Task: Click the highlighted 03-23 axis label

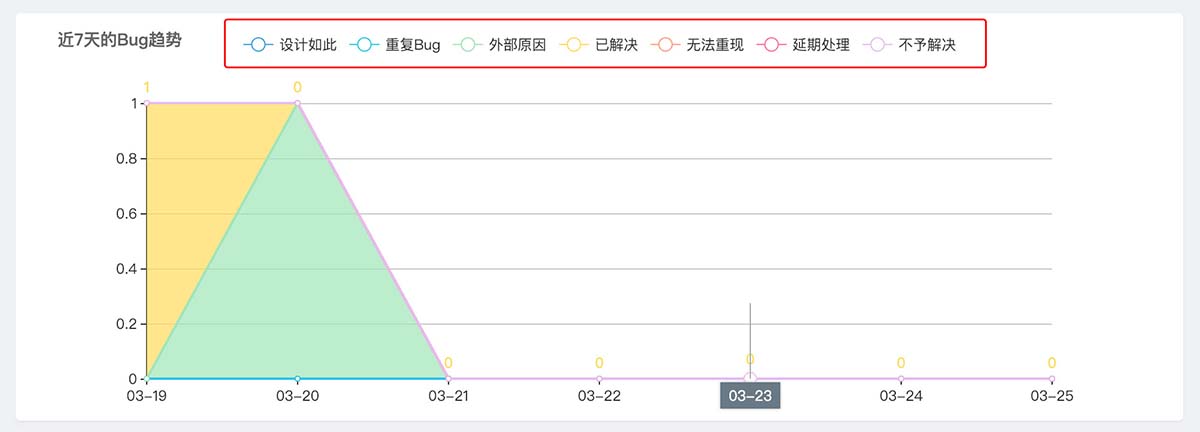Action: click(750, 396)
